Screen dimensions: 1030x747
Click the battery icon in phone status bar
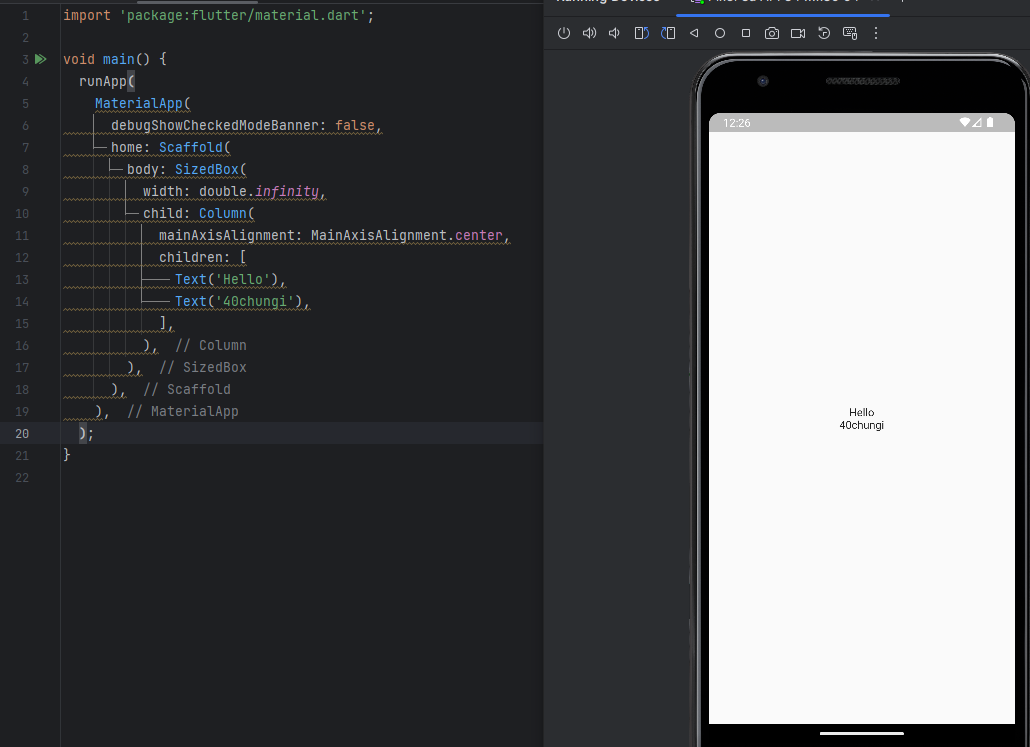pyautogui.click(x=990, y=122)
